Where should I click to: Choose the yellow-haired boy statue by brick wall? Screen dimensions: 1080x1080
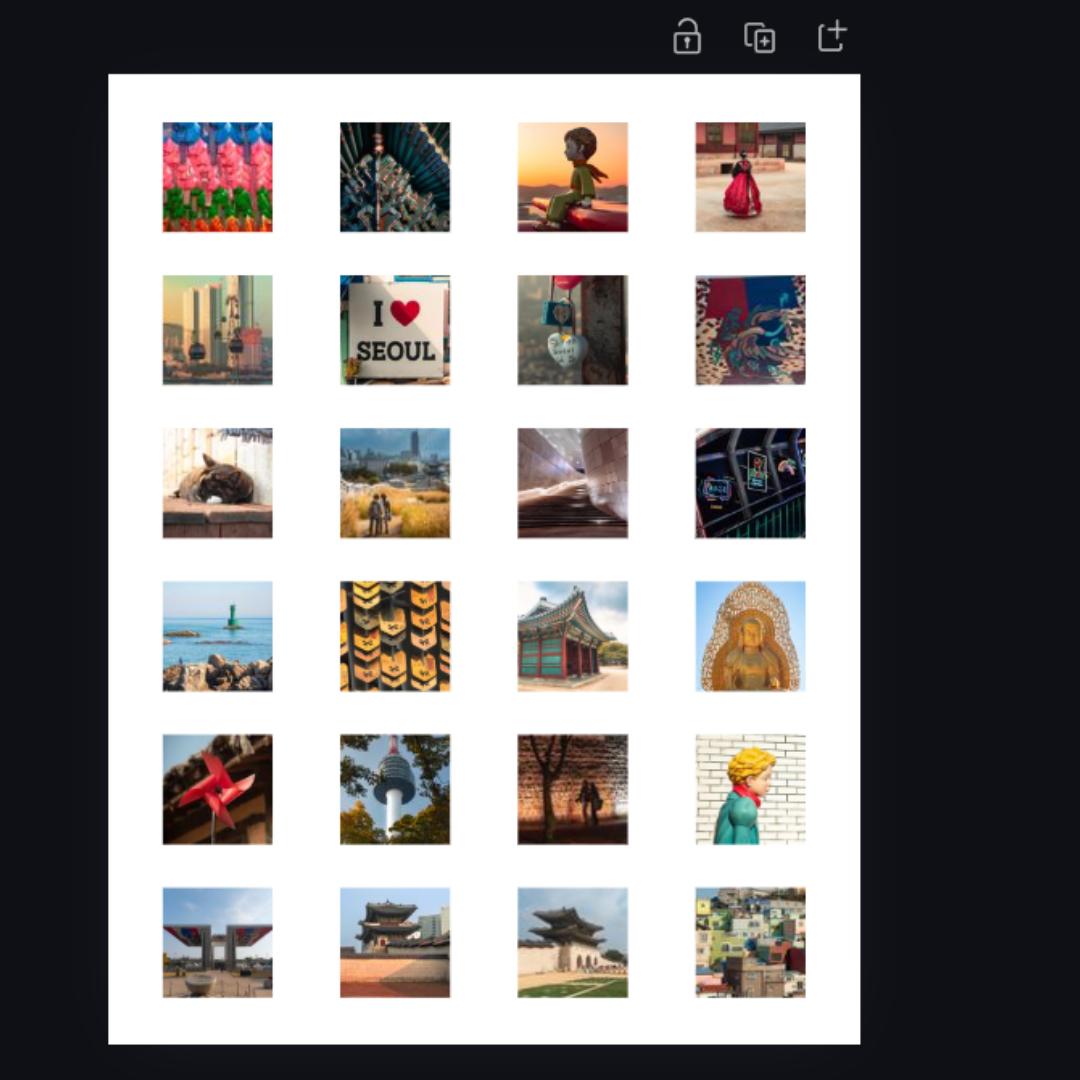(x=751, y=789)
